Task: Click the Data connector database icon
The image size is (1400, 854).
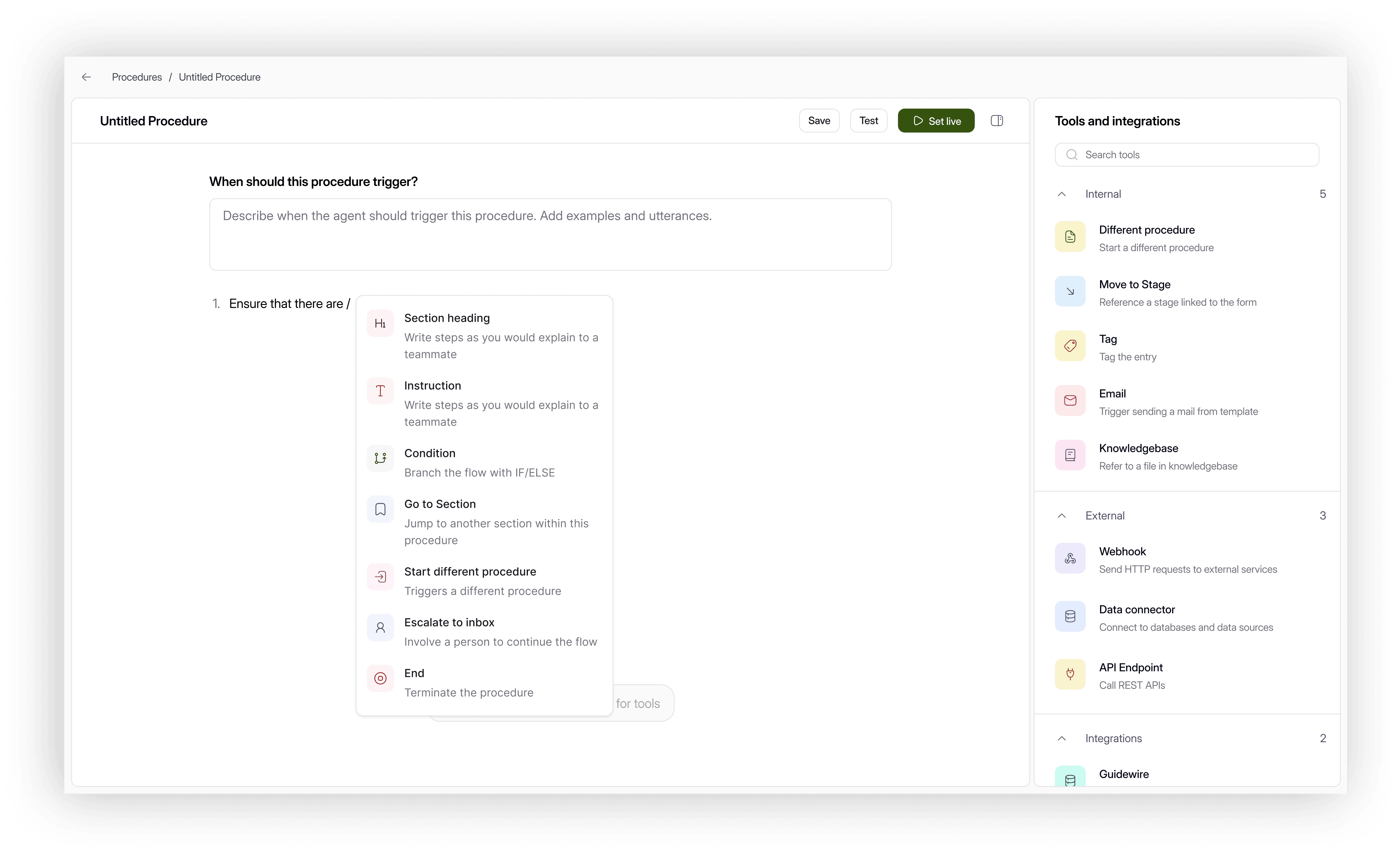Action: pos(1070,616)
